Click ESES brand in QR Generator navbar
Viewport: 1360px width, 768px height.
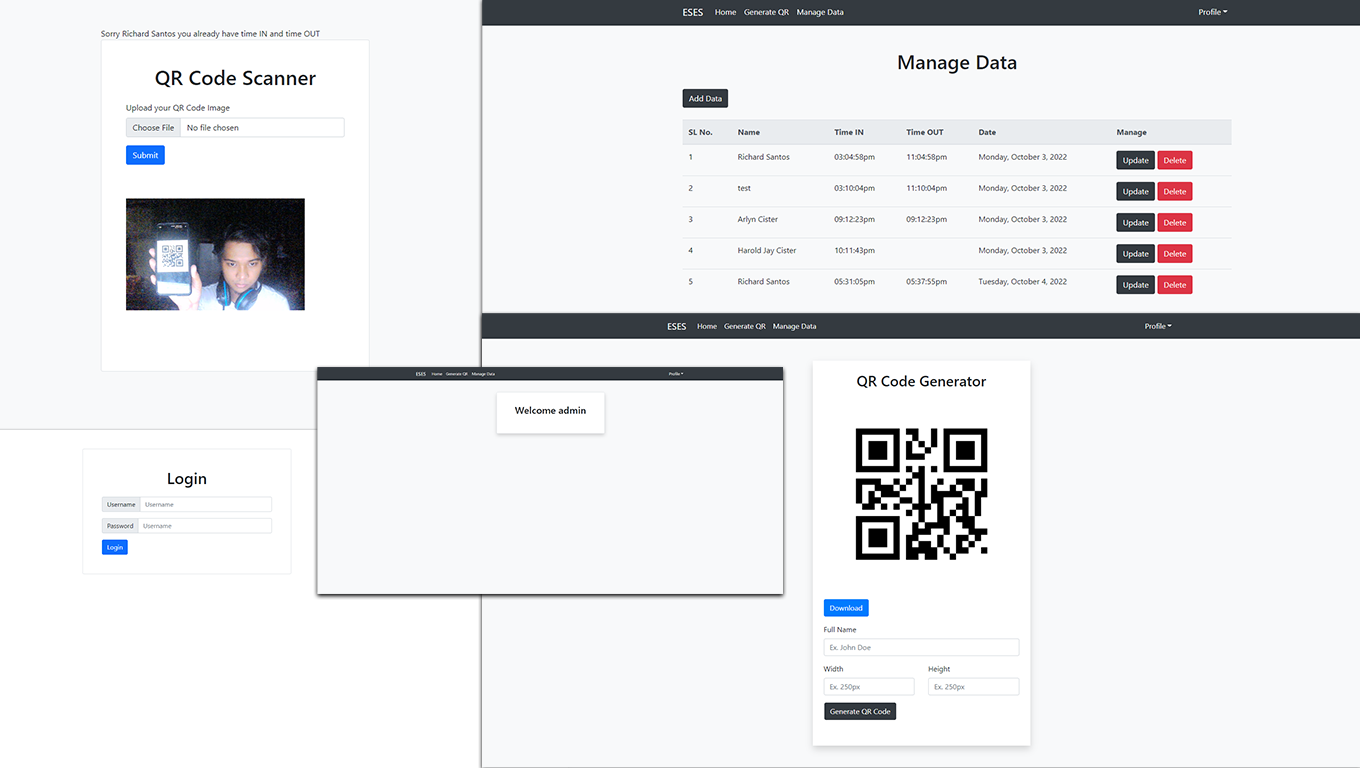pos(677,326)
